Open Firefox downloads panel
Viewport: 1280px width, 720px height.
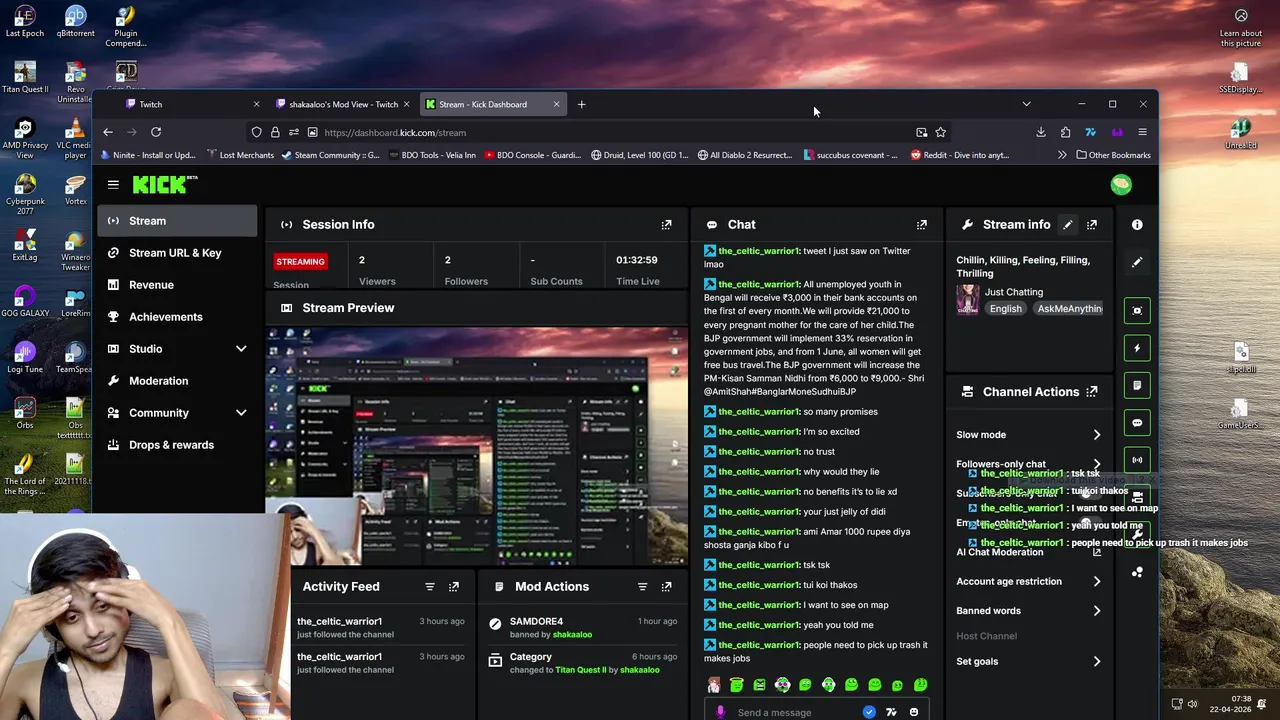(1041, 132)
